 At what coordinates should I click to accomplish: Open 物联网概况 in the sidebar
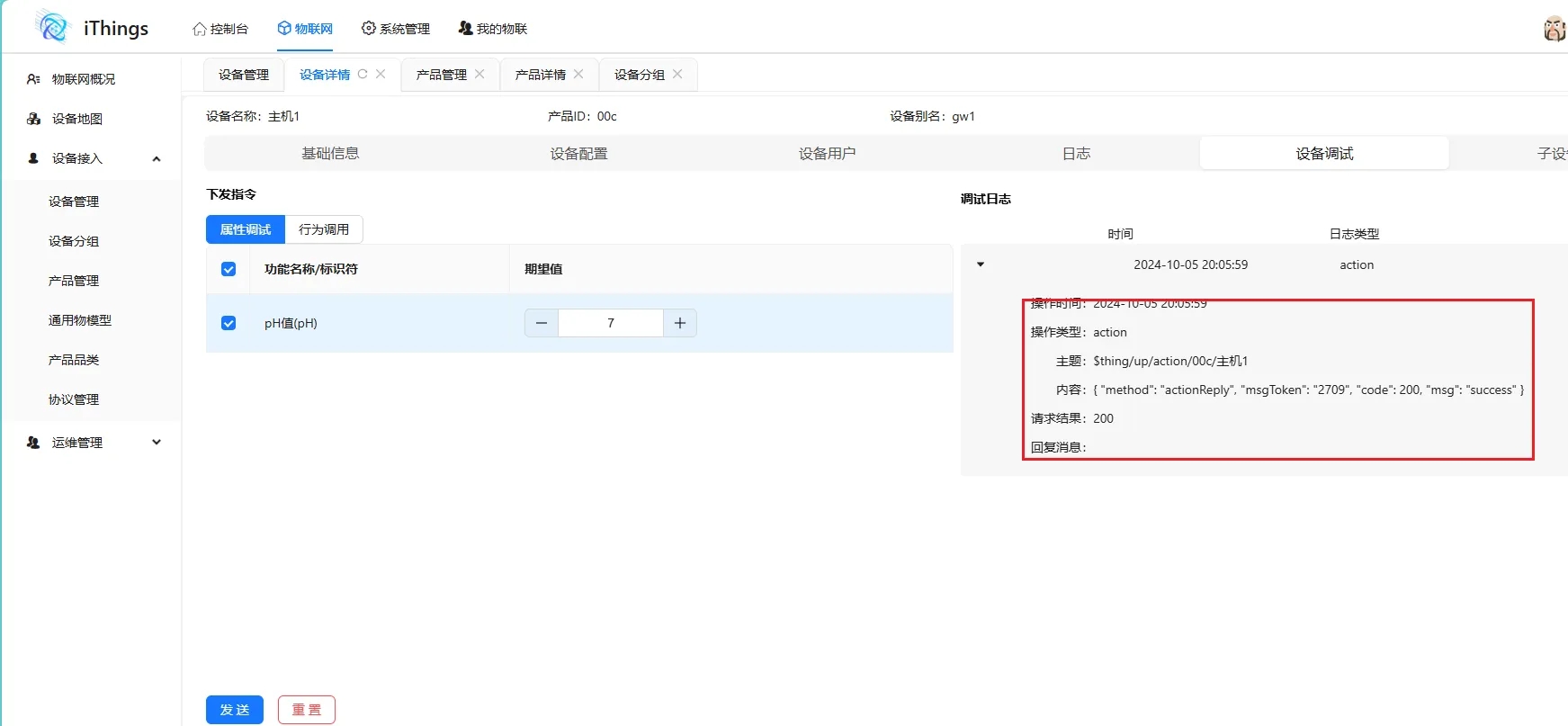click(x=83, y=79)
